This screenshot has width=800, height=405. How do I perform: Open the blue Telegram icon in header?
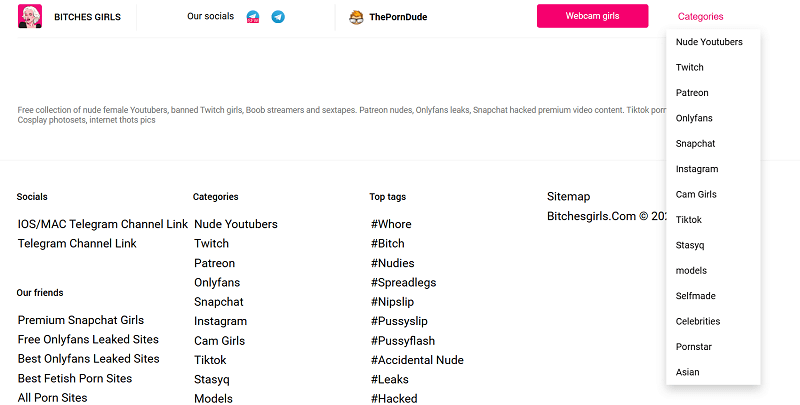click(278, 17)
